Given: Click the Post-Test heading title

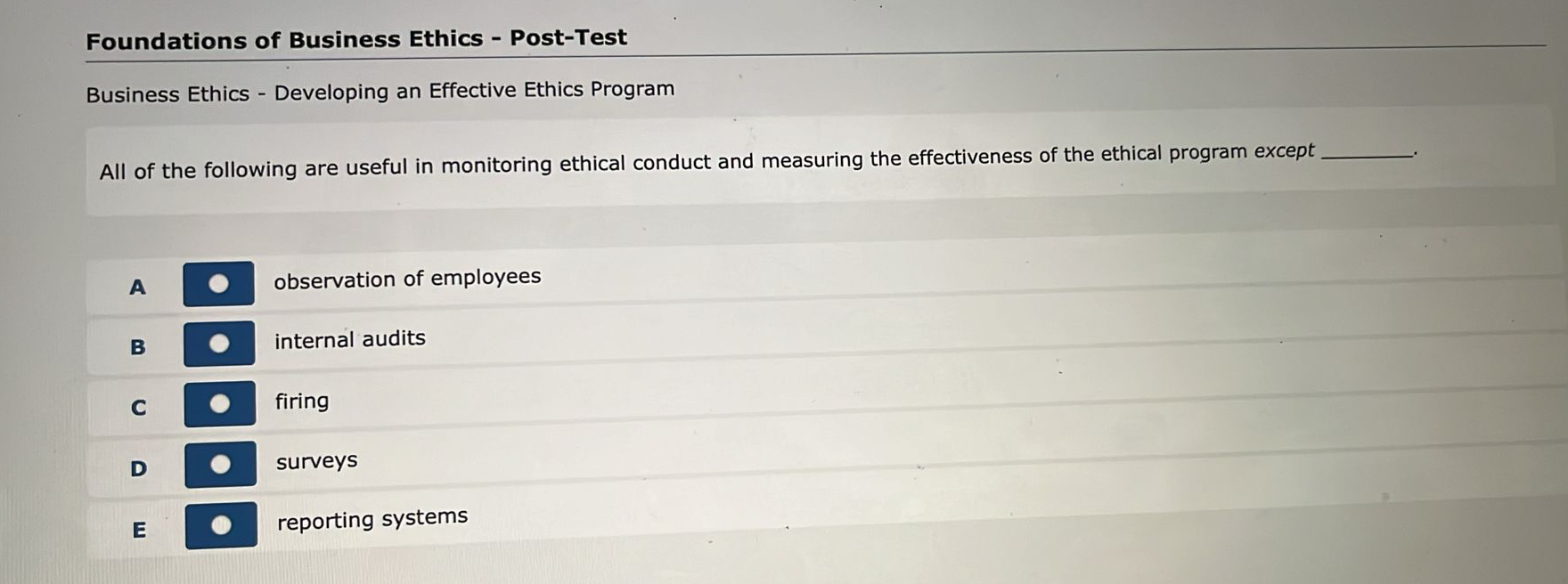Looking at the screenshot, I should pyautogui.click(x=356, y=37).
